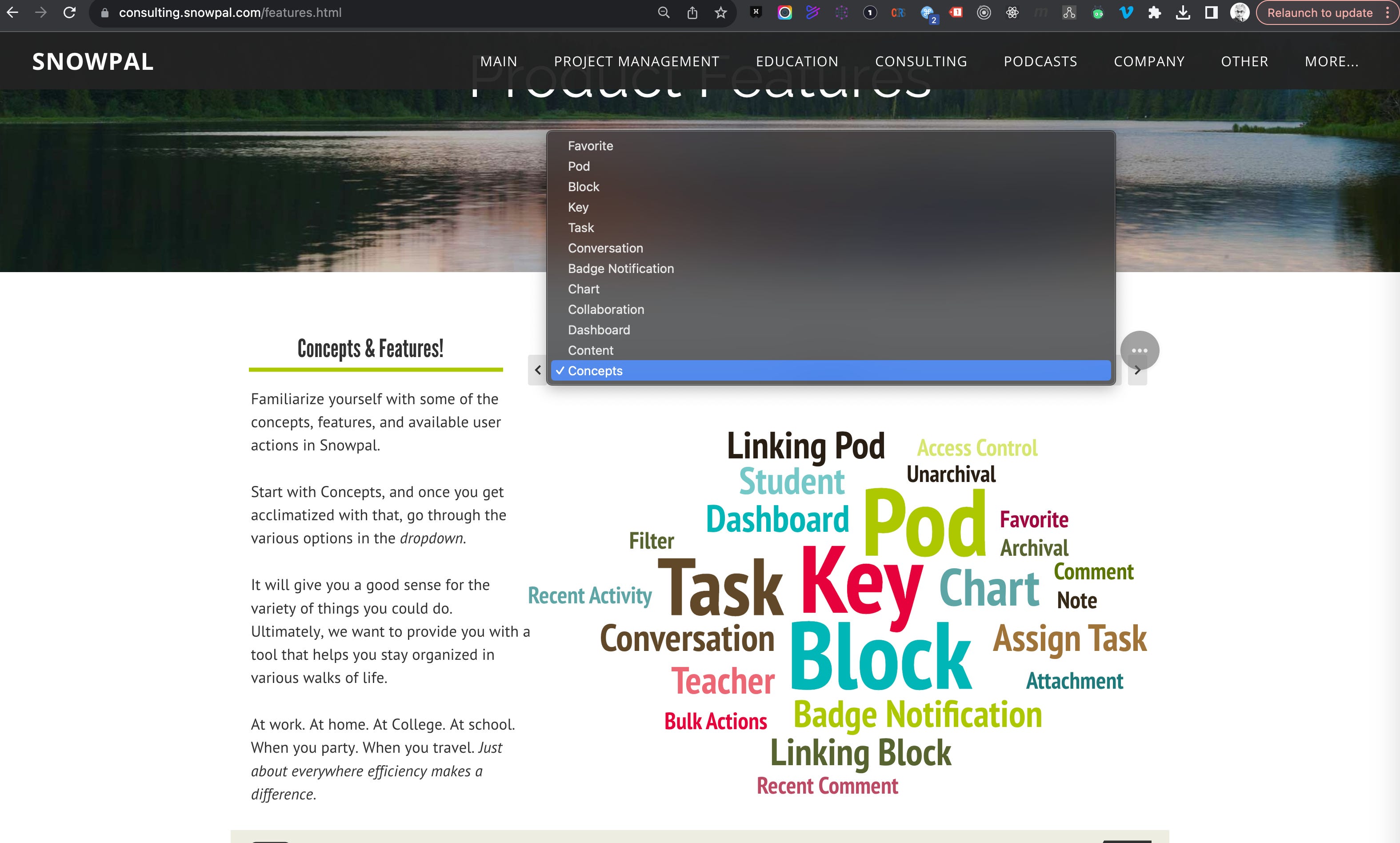Open the Vimeo extension icon
This screenshot has height=843, width=1400.
pos(1126,12)
